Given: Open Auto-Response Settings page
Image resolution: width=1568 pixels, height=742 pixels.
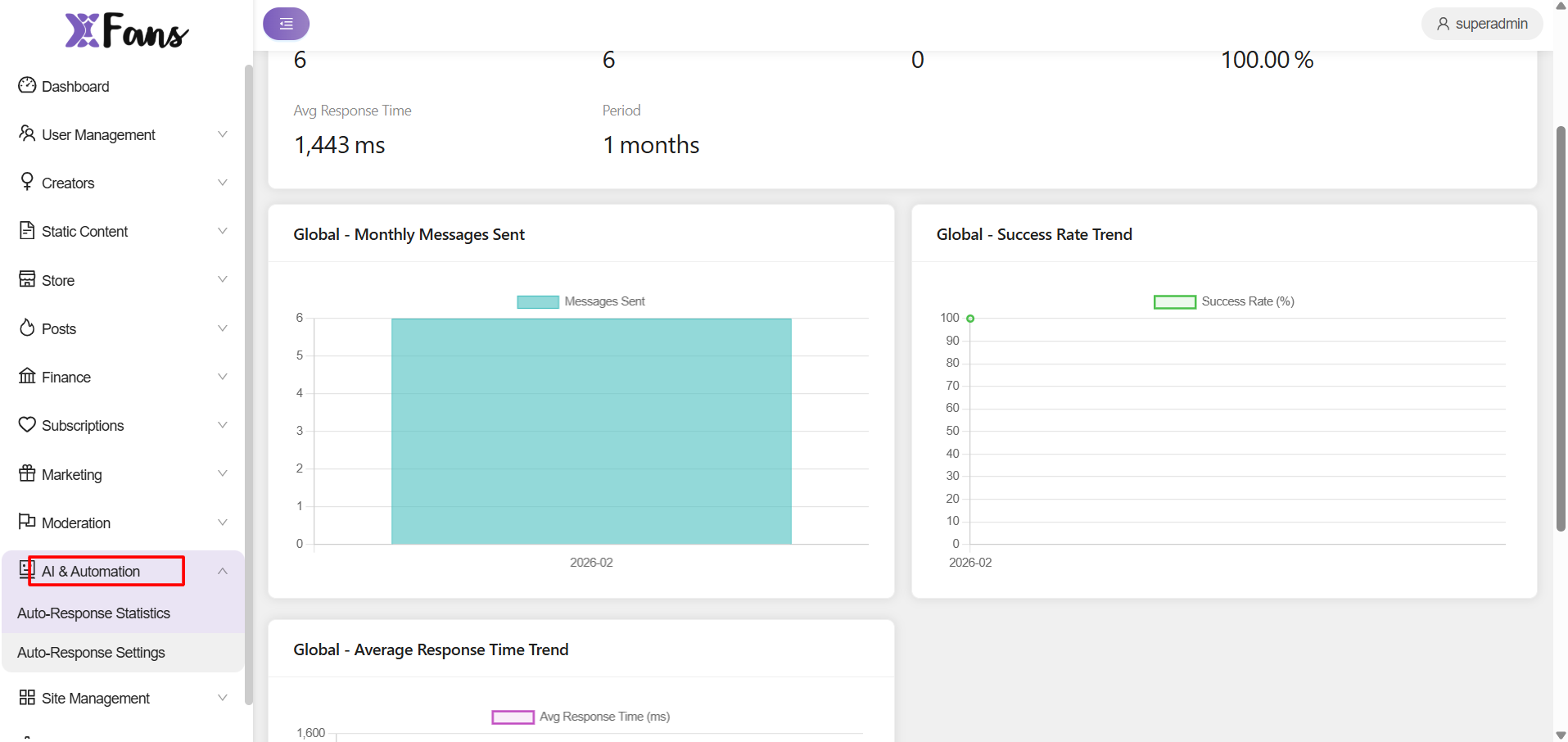Looking at the screenshot, I should (91, 653).
